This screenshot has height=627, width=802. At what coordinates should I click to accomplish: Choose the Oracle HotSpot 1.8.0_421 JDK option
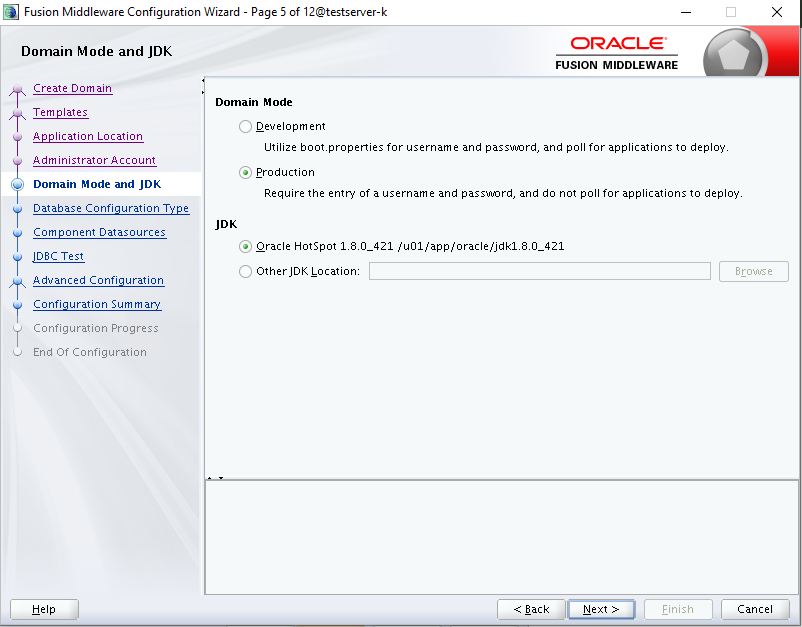[246, 247]
